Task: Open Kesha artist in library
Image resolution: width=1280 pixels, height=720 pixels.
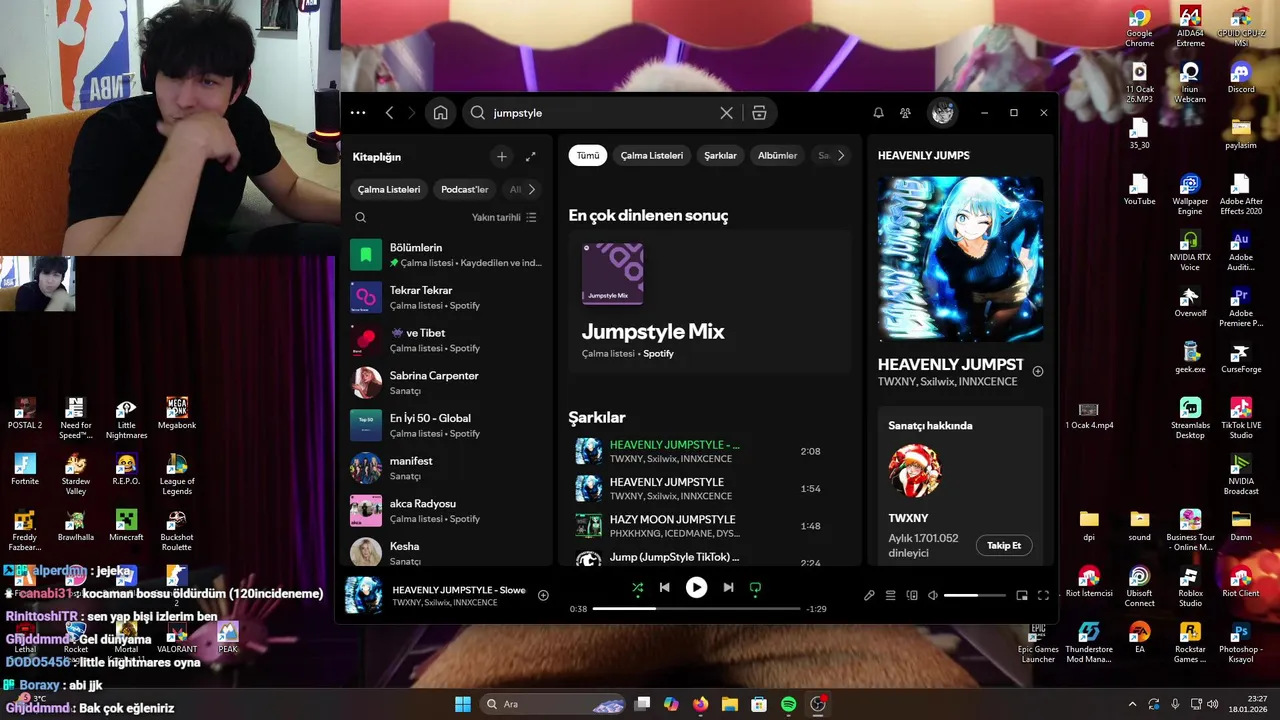Action: (447, 553)
